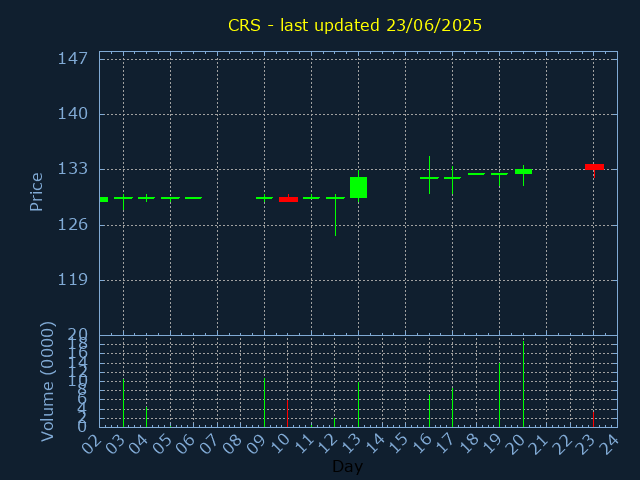Viewport: 640px width, 480px height.
Task: Select the 02 day tick label
Action: pyautogui.click(x=93, y=442)
